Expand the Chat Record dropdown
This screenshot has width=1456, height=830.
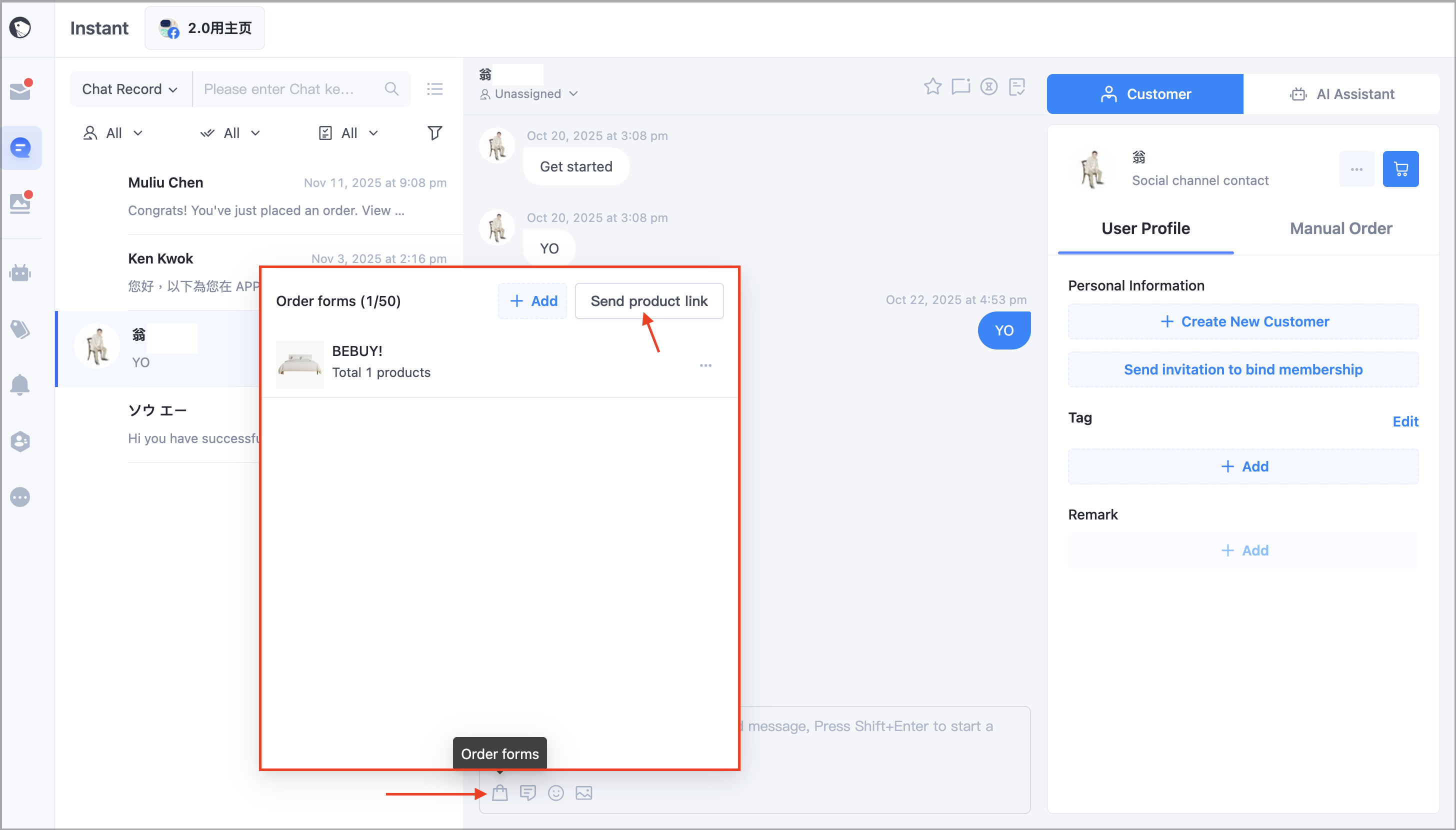(130, 89)
